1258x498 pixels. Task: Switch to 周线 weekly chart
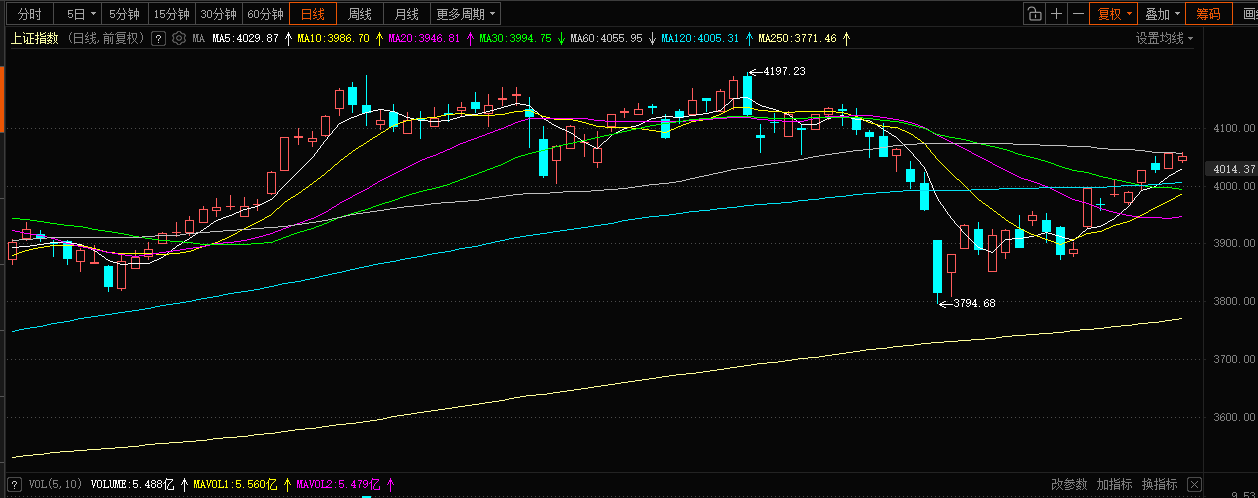click(360, 14)
